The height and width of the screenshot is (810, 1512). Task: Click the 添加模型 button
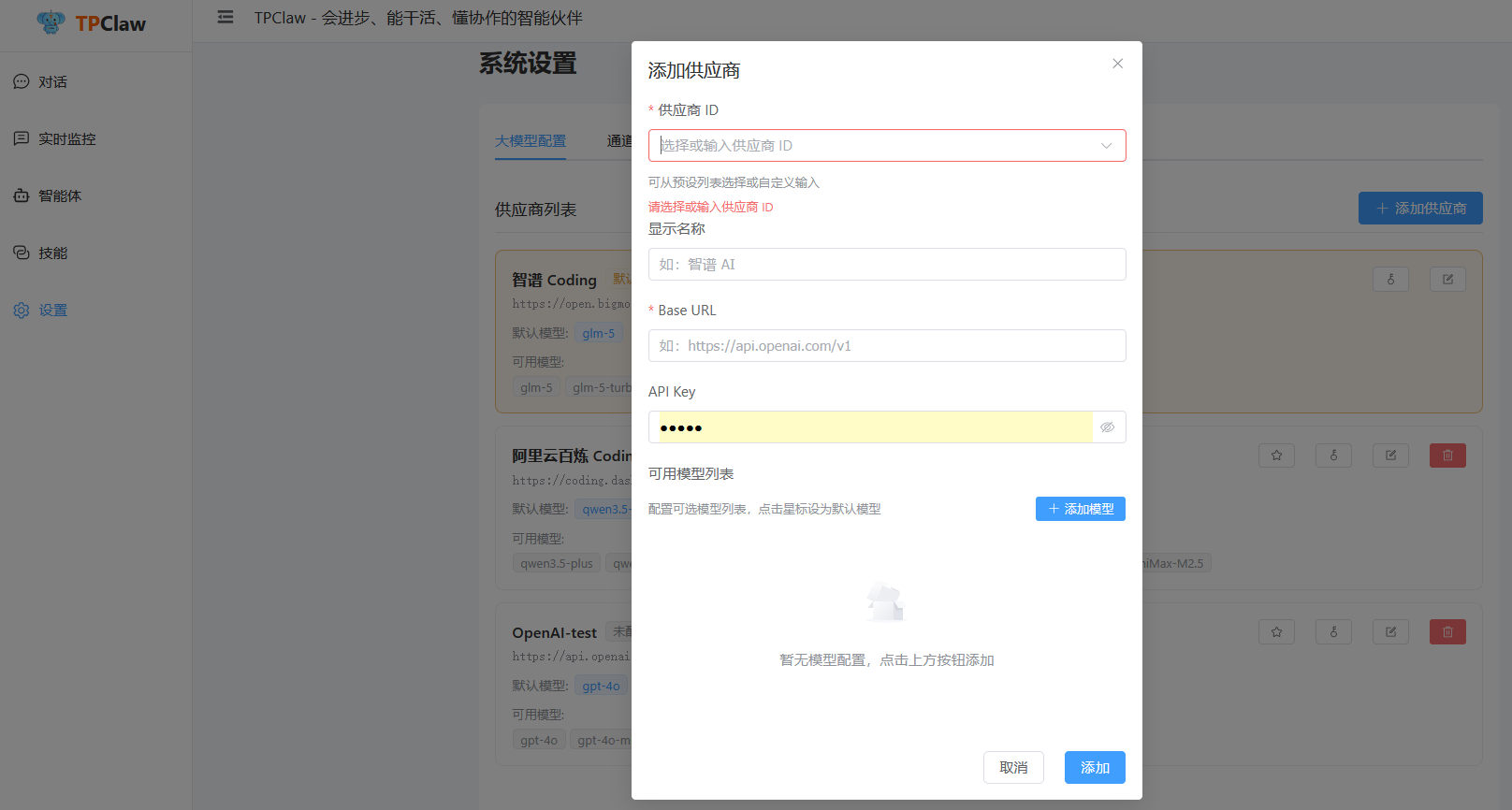pyautogui.click(x=1081, y=509)
